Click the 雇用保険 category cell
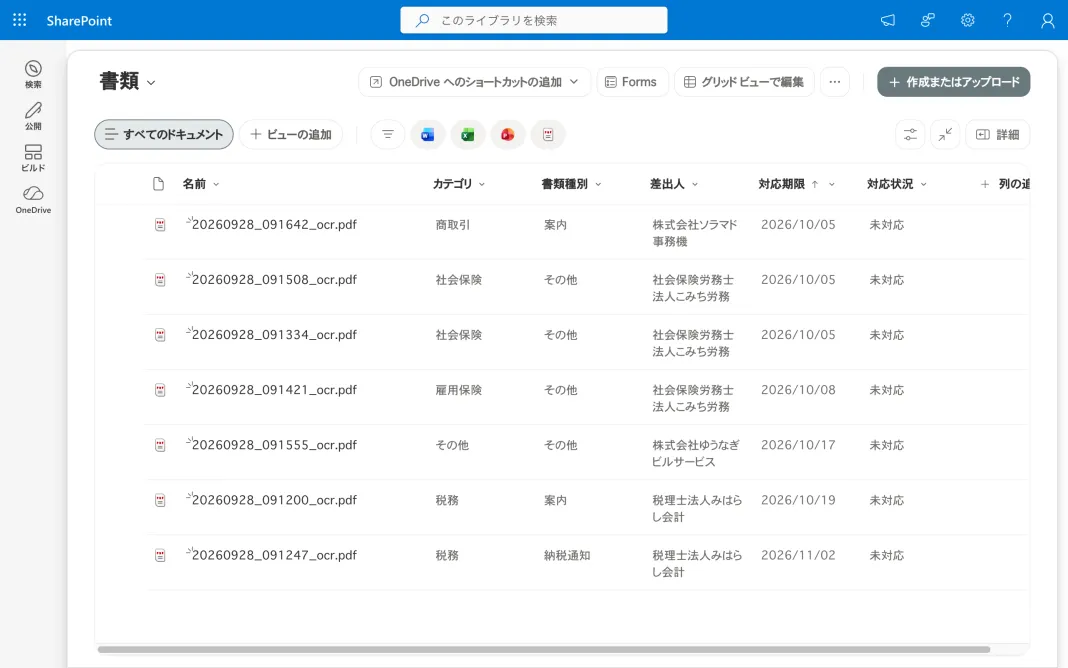Image resolution: width=1068 pixels, height=668 pixels. [459, 390]
